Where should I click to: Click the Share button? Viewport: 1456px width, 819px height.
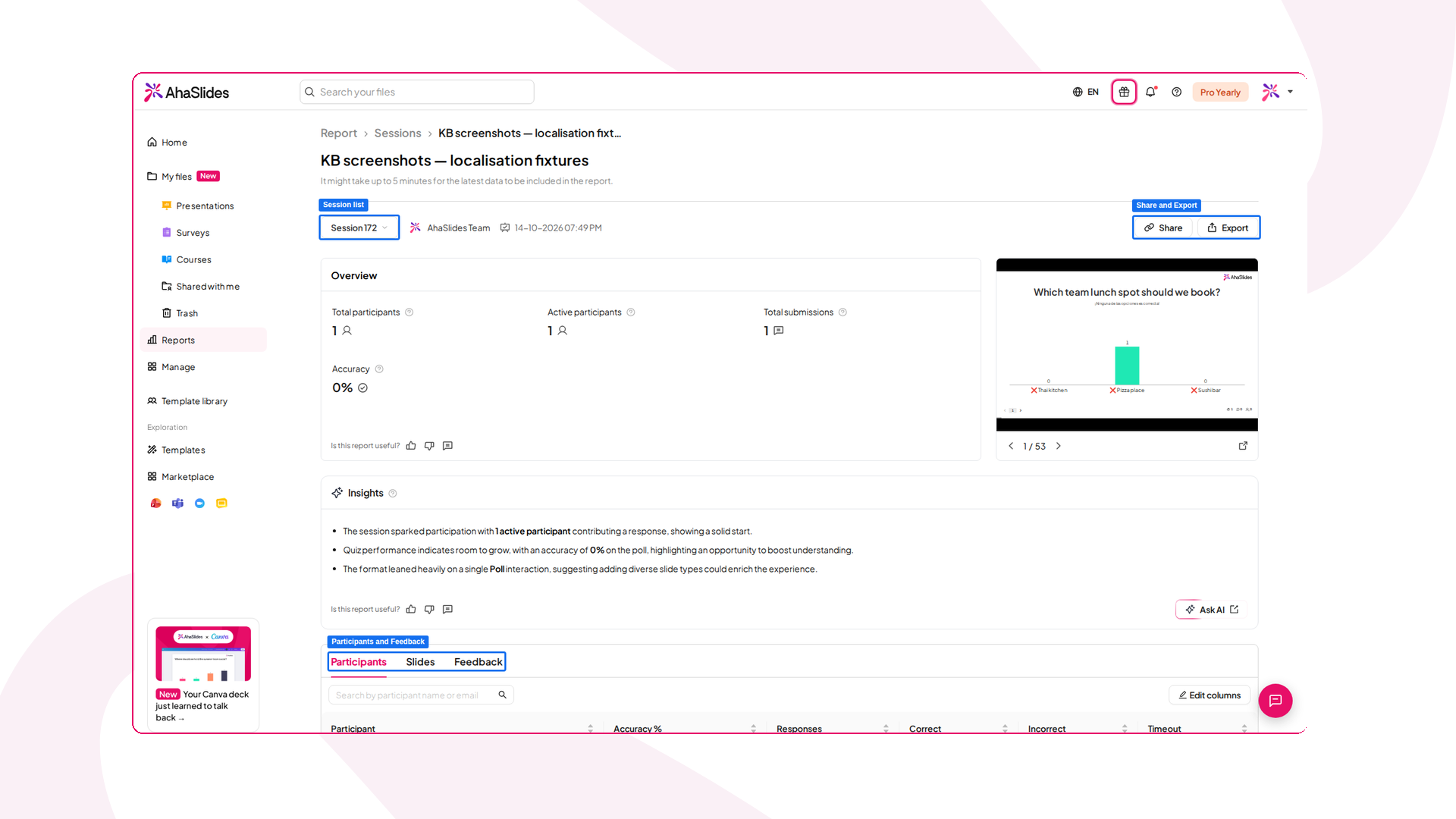coord(1163,227)
